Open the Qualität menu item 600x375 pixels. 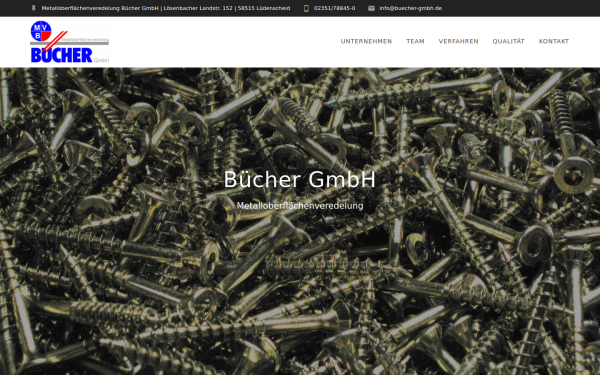pyautogui.click(x=509, y=41)
